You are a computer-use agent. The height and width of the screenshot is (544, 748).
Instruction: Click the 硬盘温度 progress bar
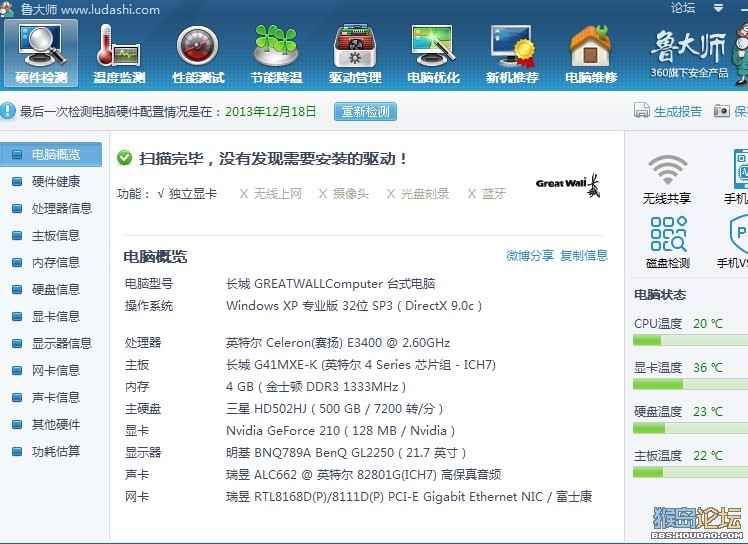pyautogui.click(x=690, y=428)
